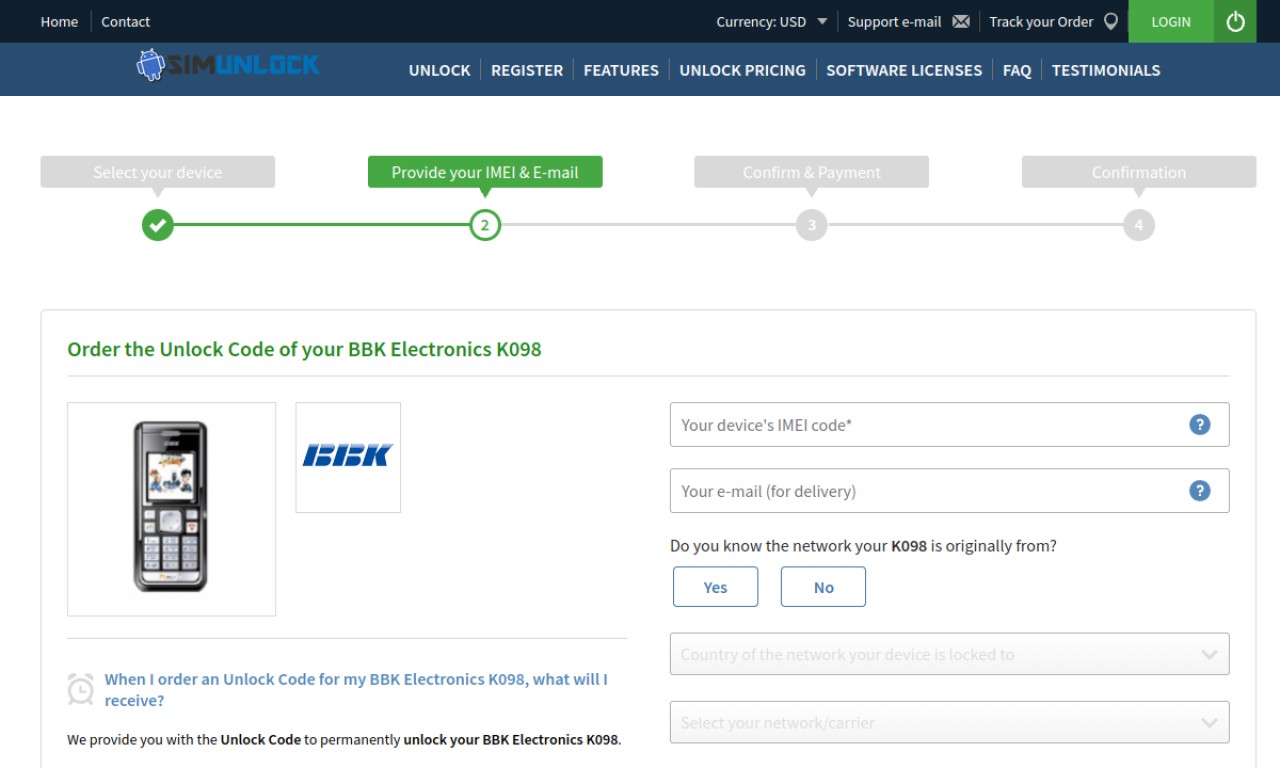Click the step 3 circle in progress bar
1280x768 pixels.
pos(812,225)
